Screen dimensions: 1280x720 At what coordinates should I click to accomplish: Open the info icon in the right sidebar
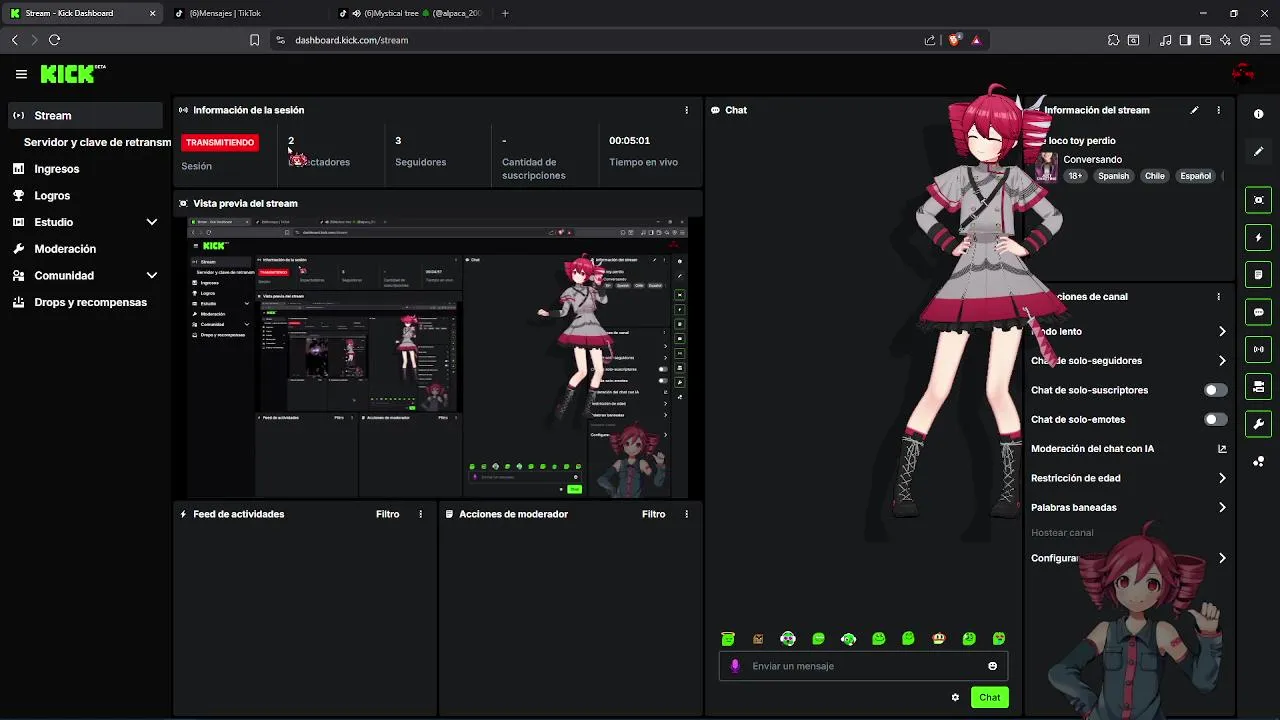point(1258,114)
